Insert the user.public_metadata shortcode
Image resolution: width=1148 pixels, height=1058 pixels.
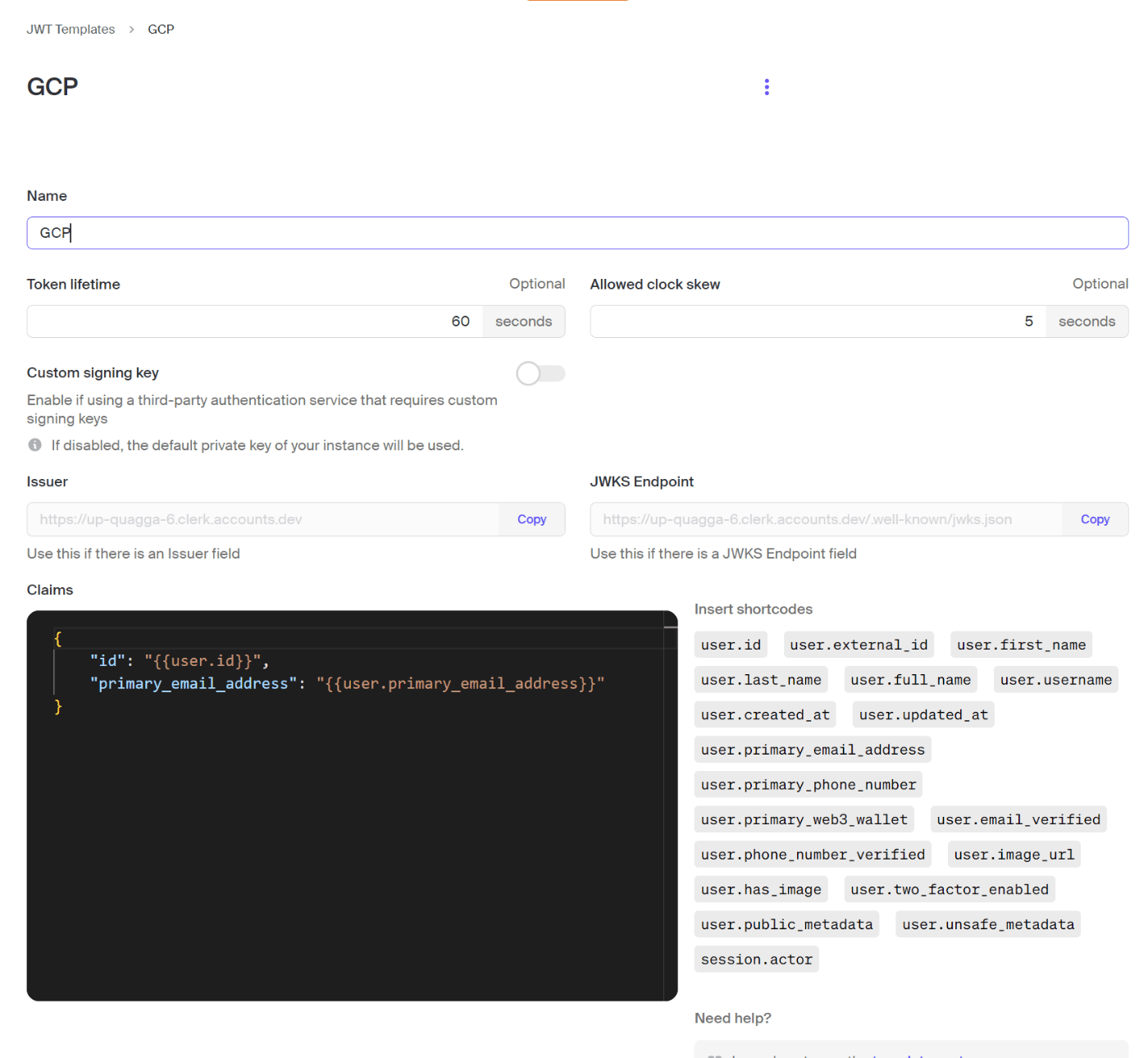click(x=786, y=924)
